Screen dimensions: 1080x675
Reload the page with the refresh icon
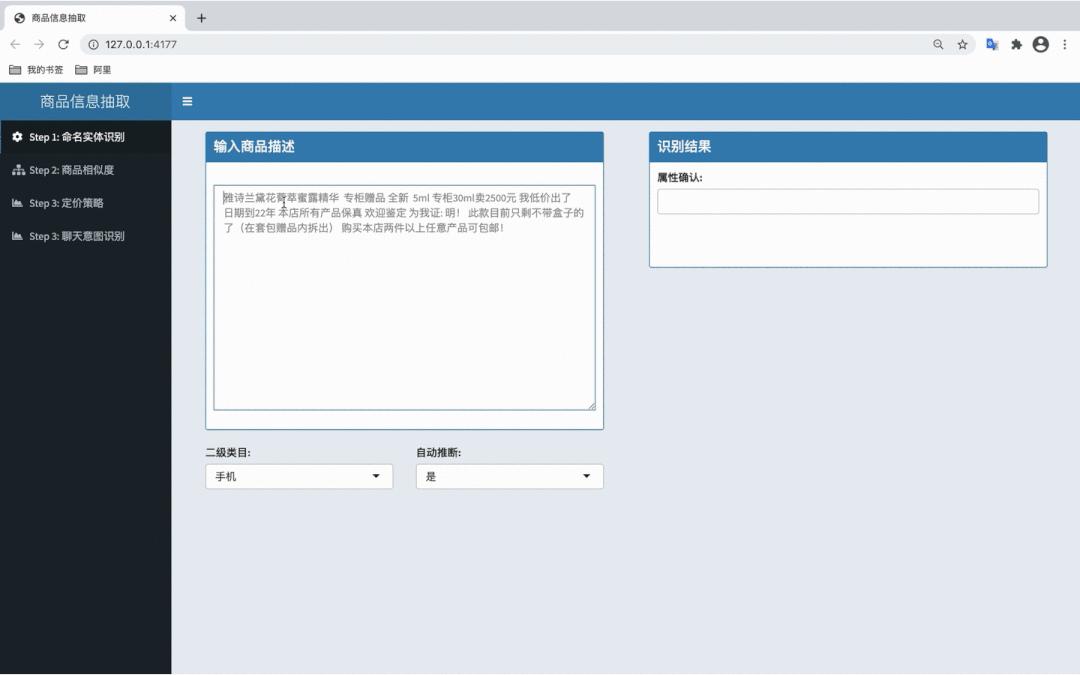pos(64,44)
